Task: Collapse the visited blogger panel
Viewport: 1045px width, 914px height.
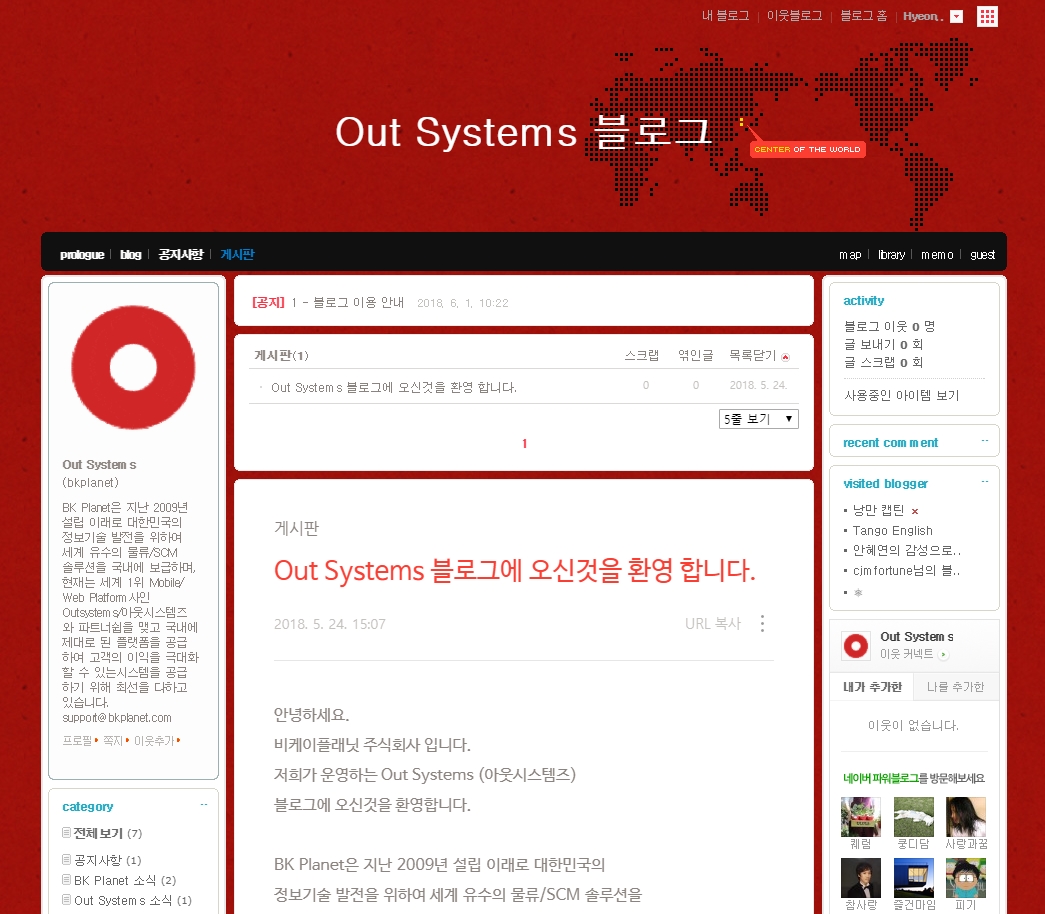Action: tap(985, 481)
